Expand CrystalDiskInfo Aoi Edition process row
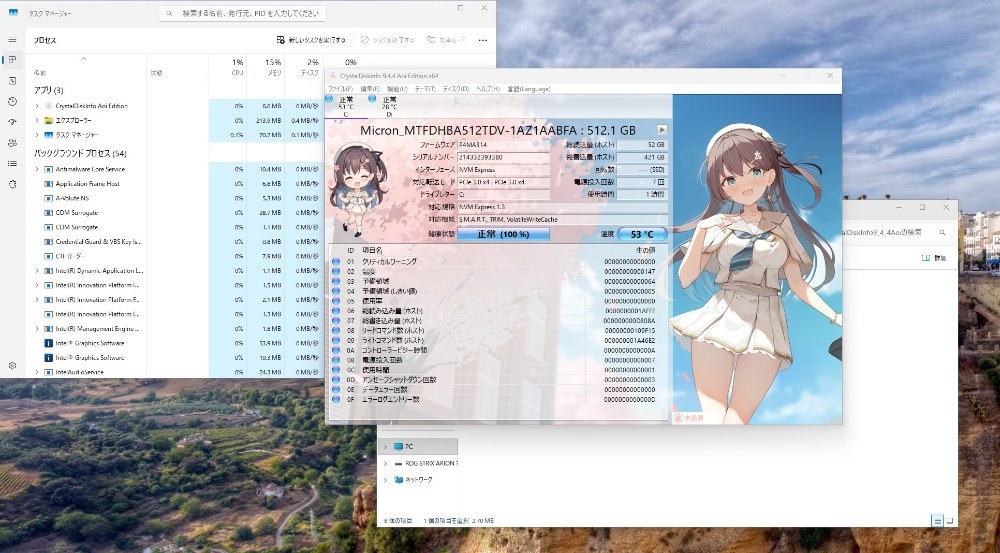 pyautogui.click(x=36, y=106)
